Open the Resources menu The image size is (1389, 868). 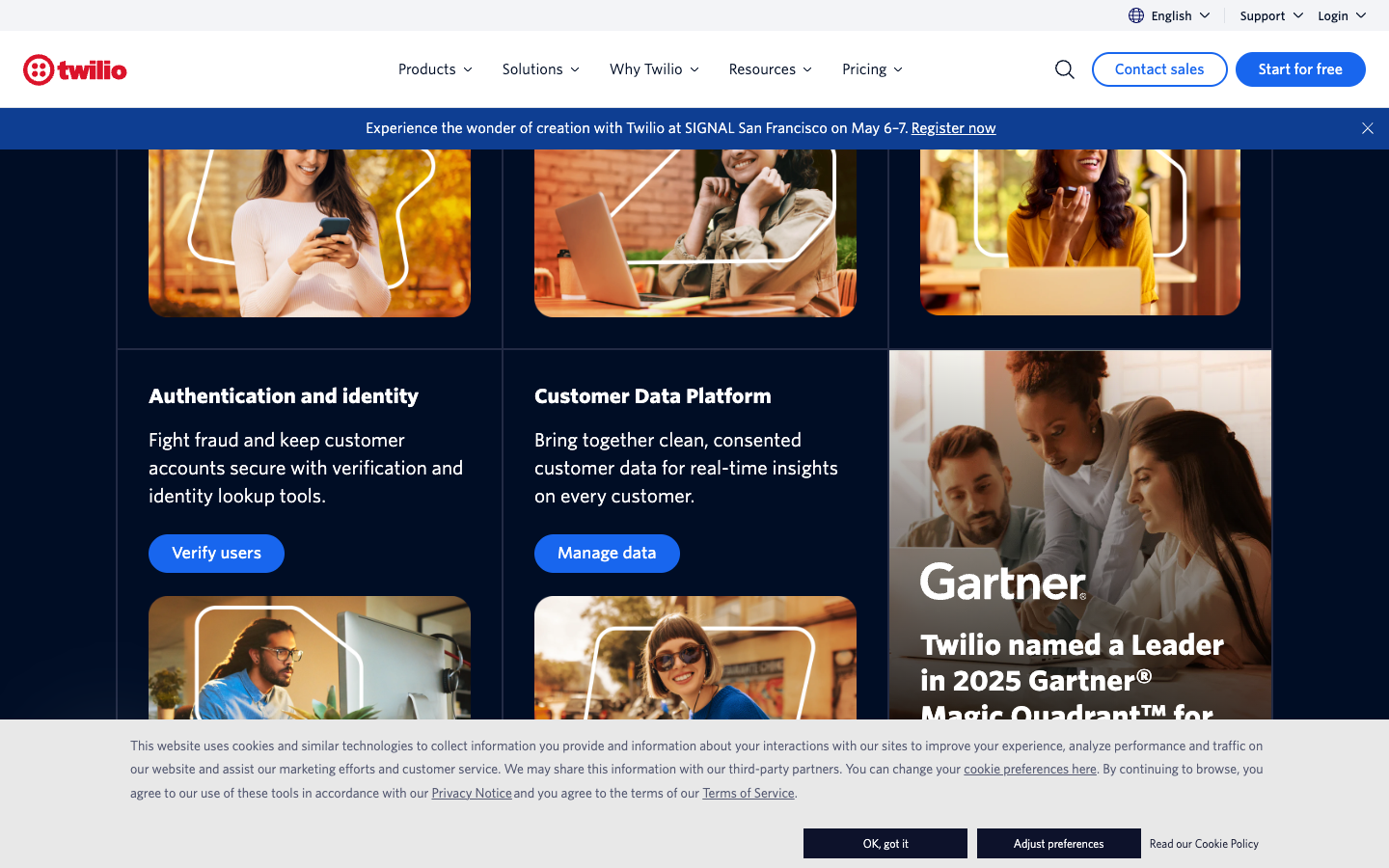coord(771,69)
